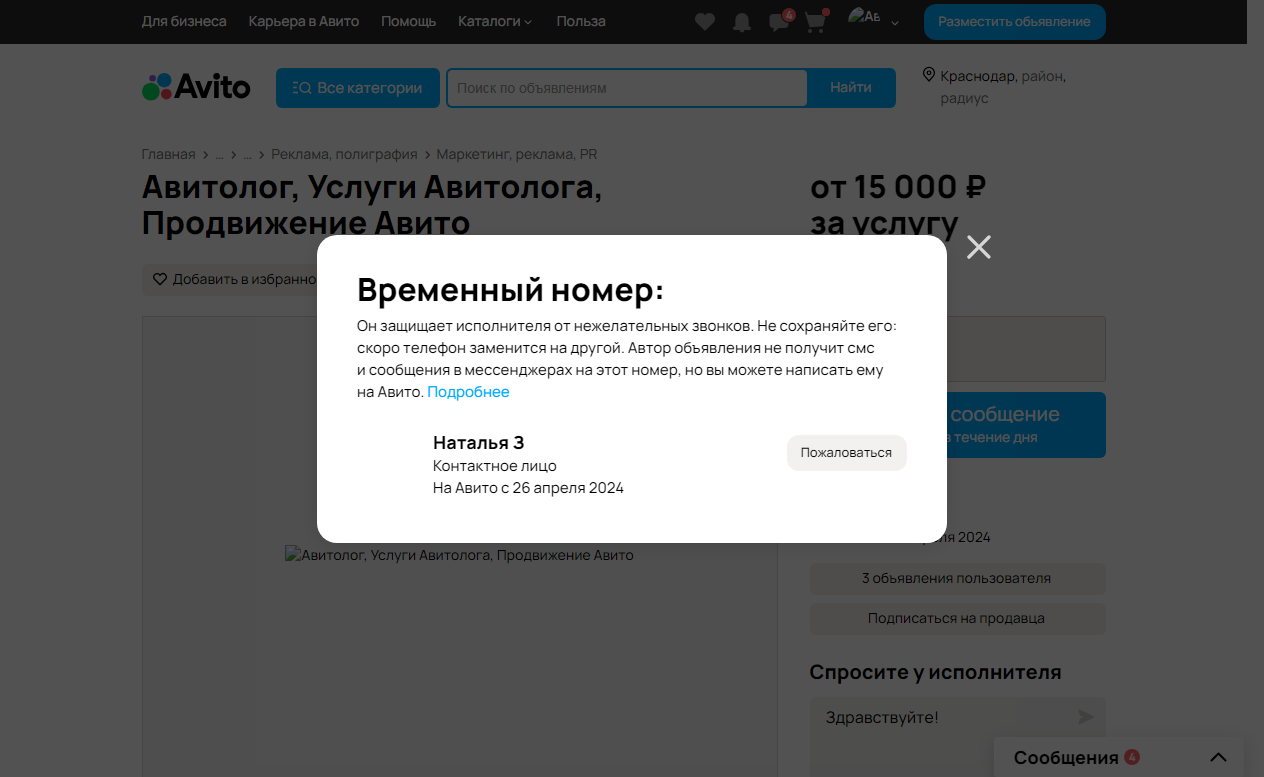Viewport: 1264px width, 777px height.
Task: Open the Подробнее link in popup
Action: 468,392
